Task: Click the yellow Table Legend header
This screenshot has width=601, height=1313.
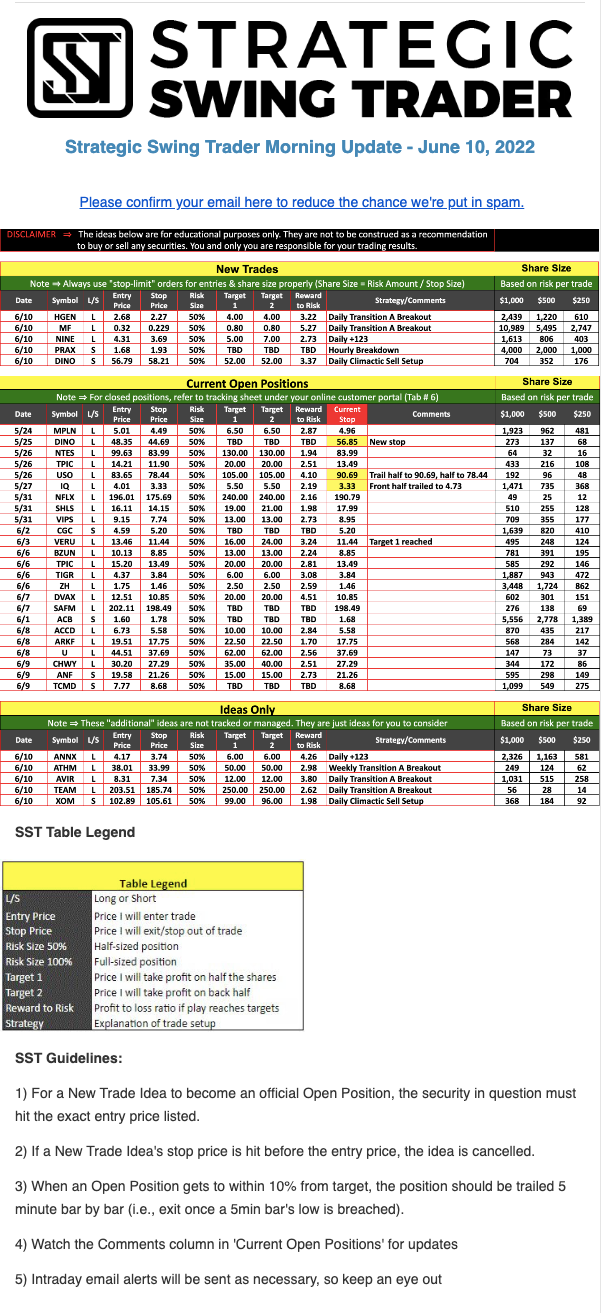Action: (x=153, y=884)
